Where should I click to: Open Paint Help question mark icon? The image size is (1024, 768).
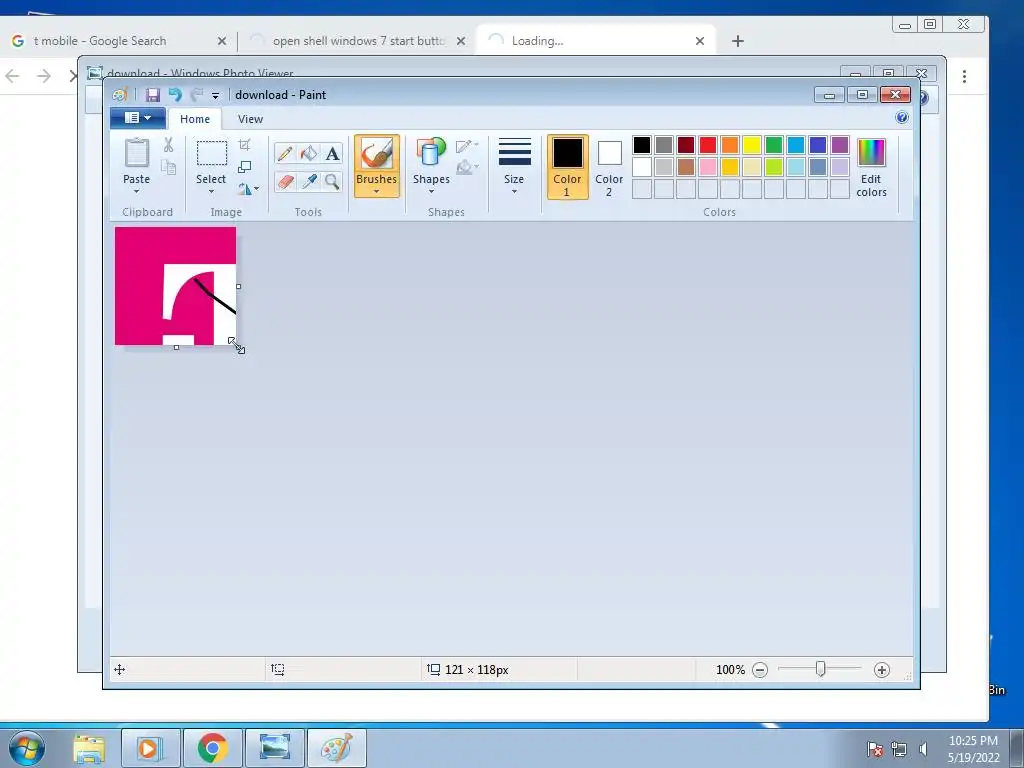(902, 118)
